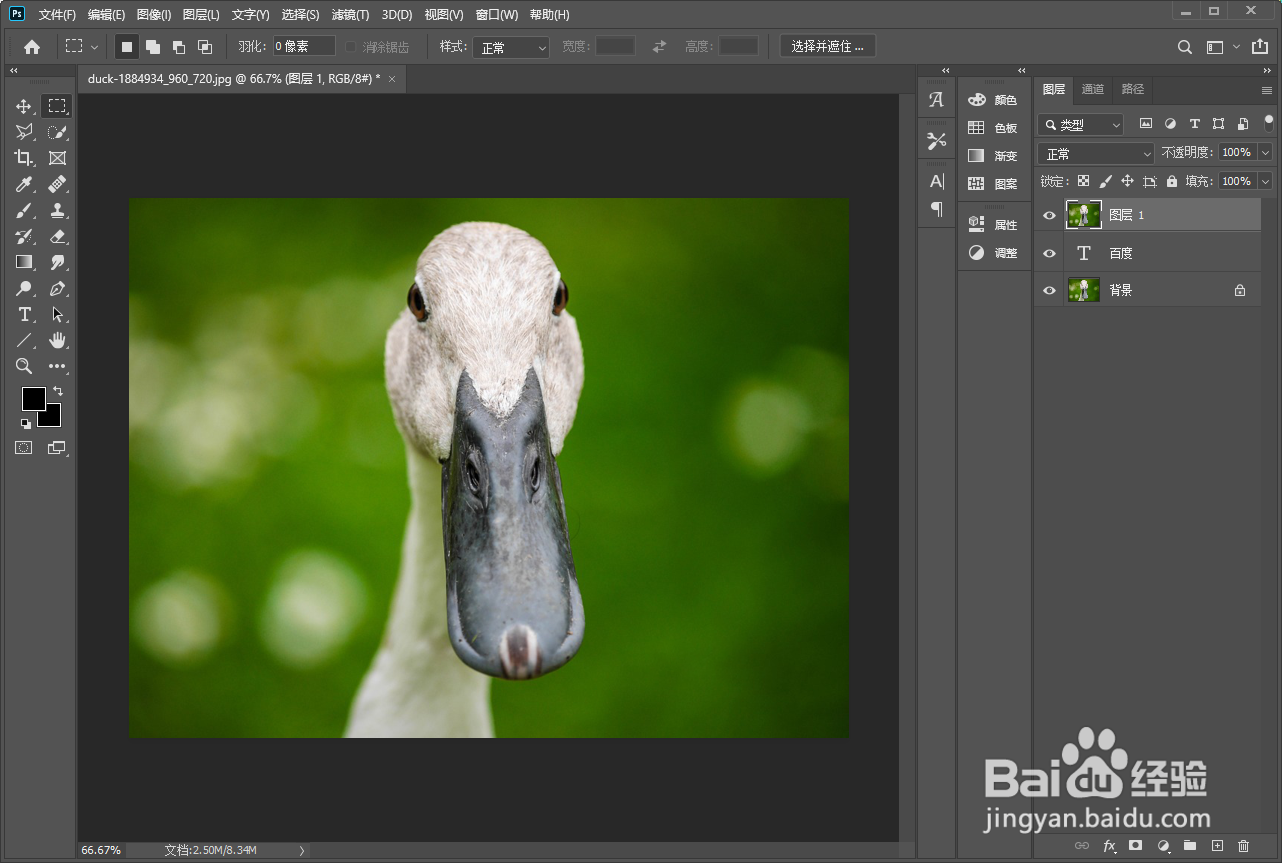Viewport: 1282px width, 863px height.
Task: Select the Gradient tool
Action: pos(24,262)
